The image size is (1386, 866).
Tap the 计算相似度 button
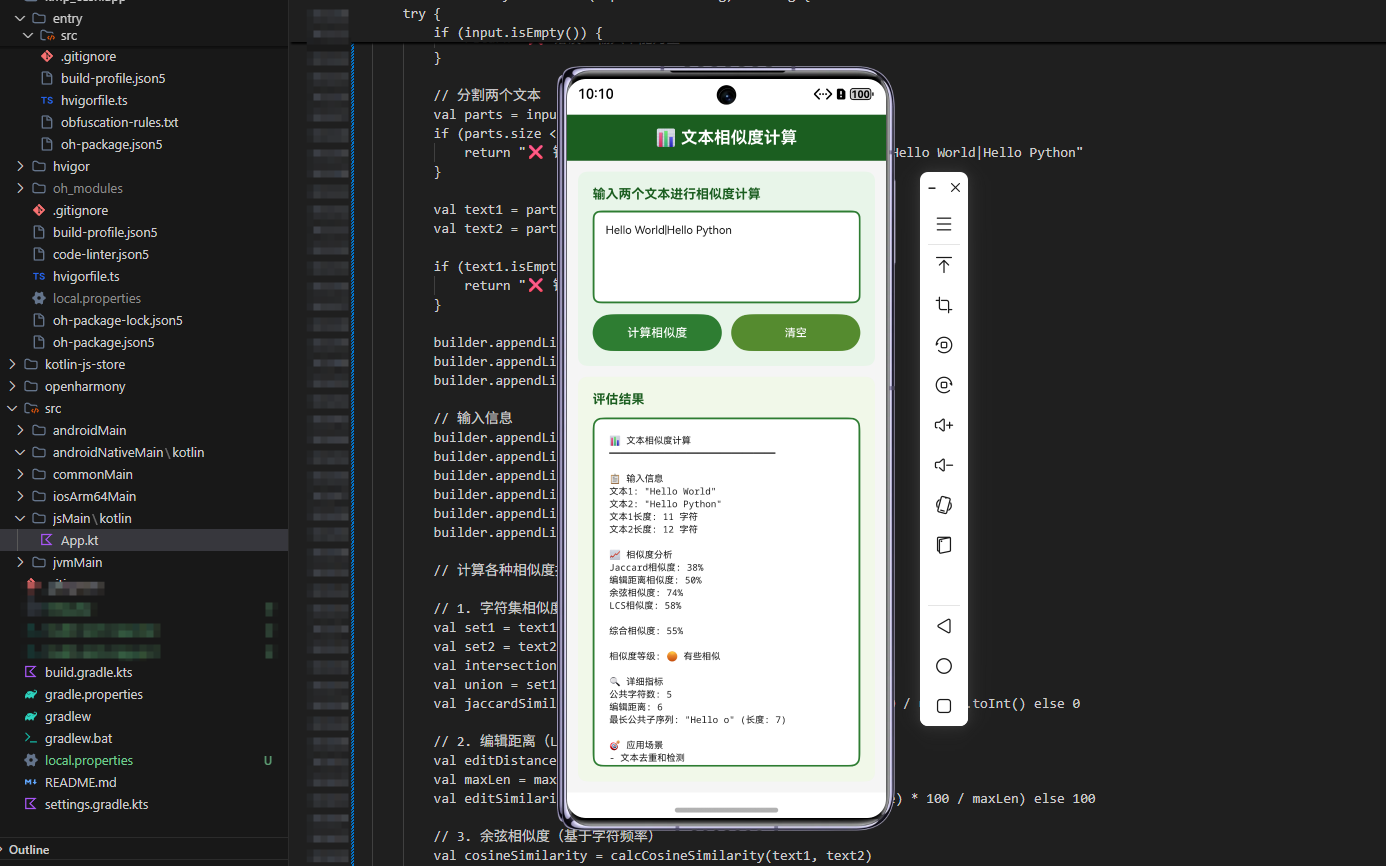tap(657, 333)
